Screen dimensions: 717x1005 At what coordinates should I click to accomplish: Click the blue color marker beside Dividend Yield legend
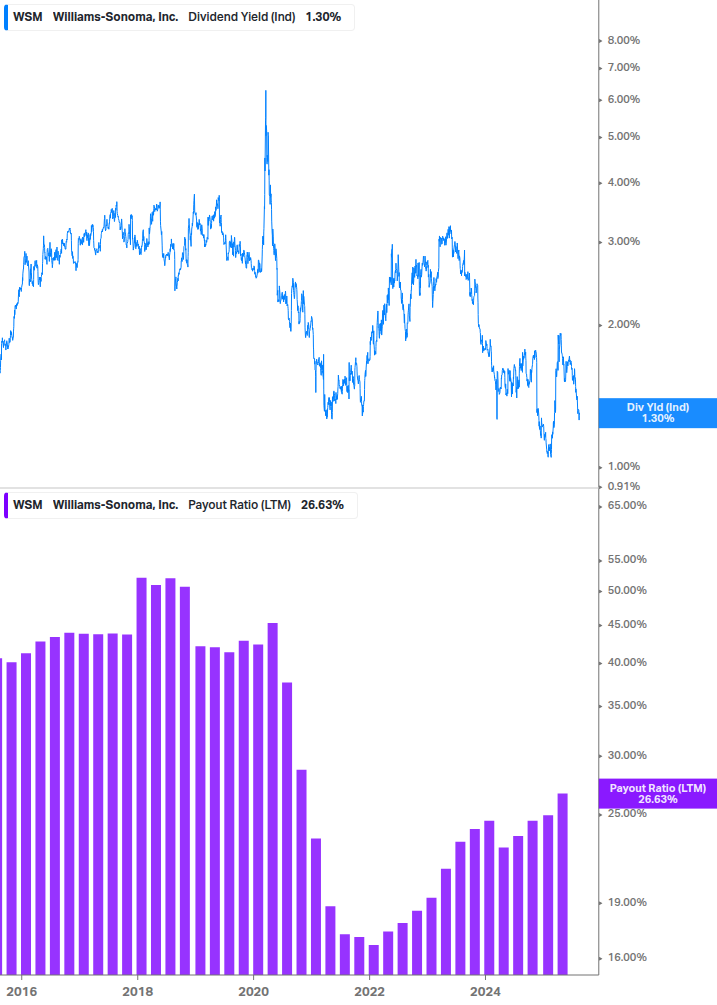pyautogui.click(x=6, y=17)
